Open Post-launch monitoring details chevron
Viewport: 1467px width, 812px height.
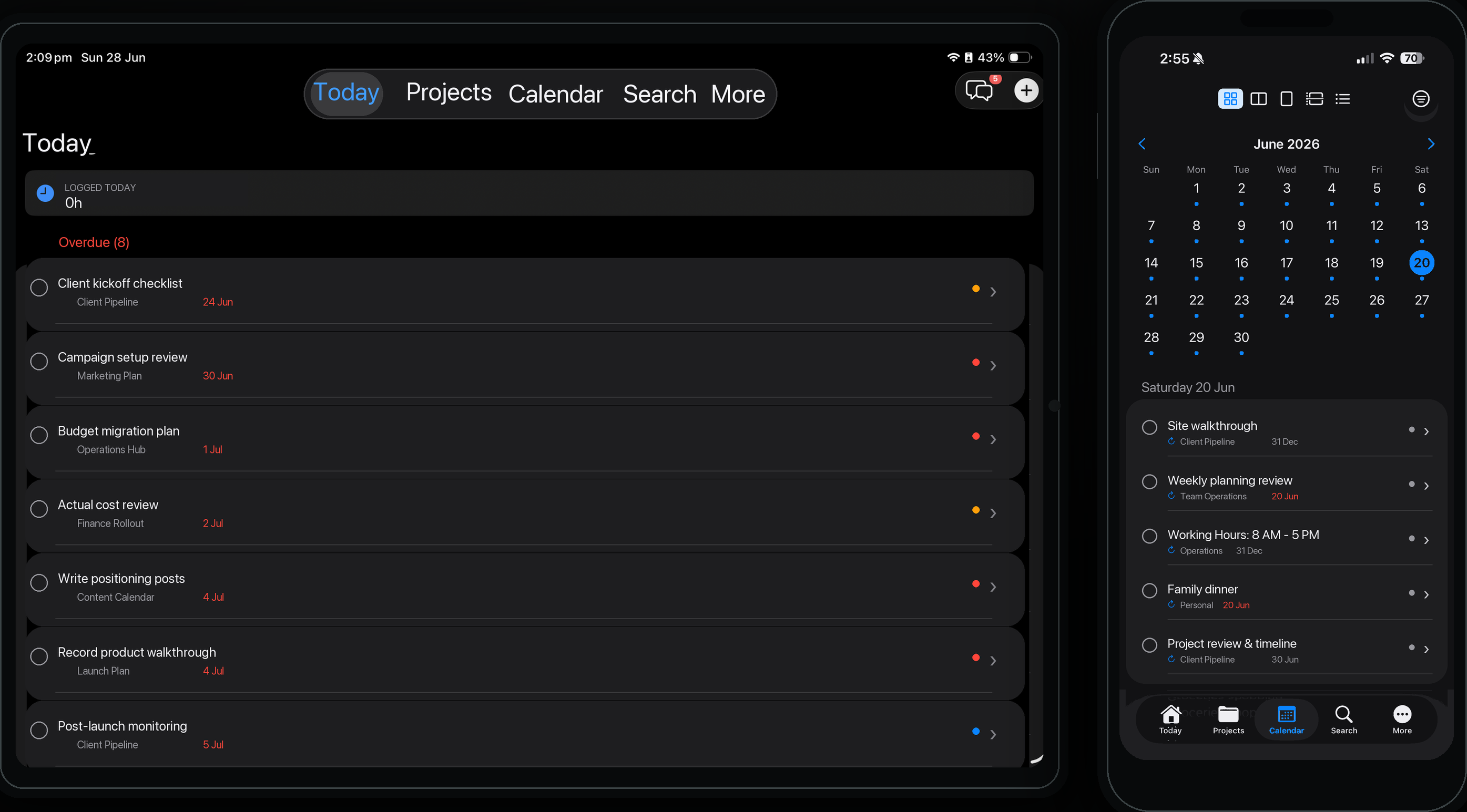pos(993,735)
